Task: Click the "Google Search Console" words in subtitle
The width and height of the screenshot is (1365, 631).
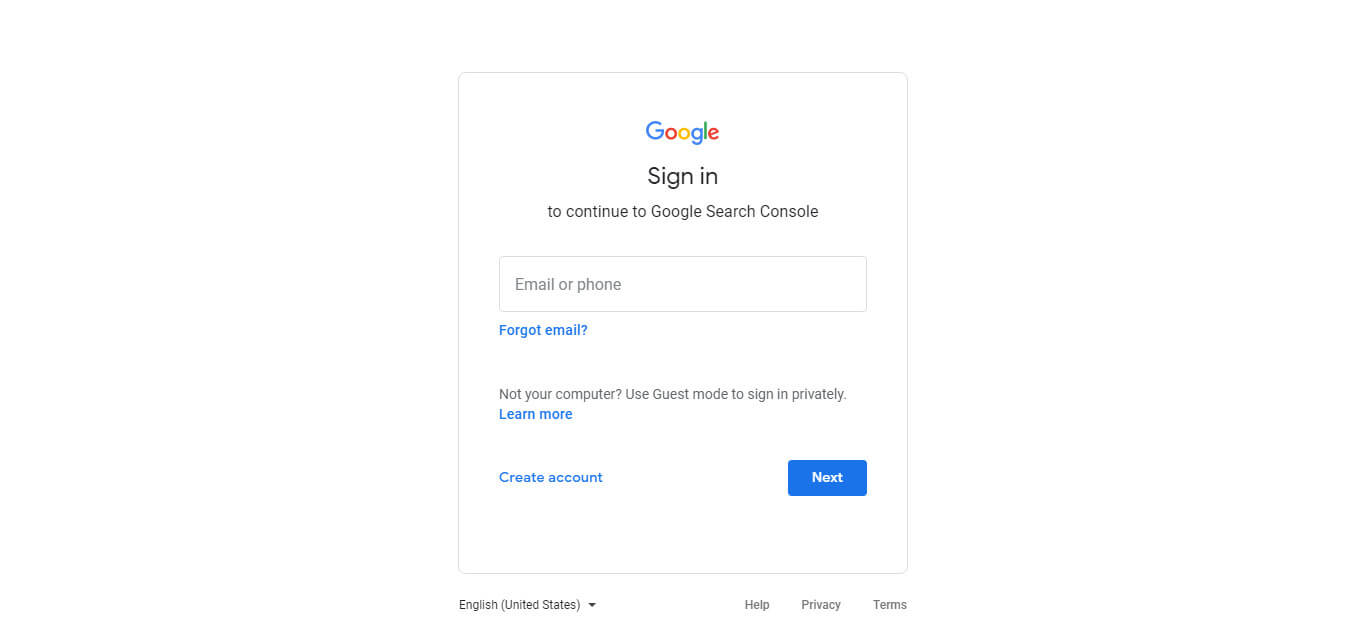Action: pyautogui.click(x=734, y=212)
